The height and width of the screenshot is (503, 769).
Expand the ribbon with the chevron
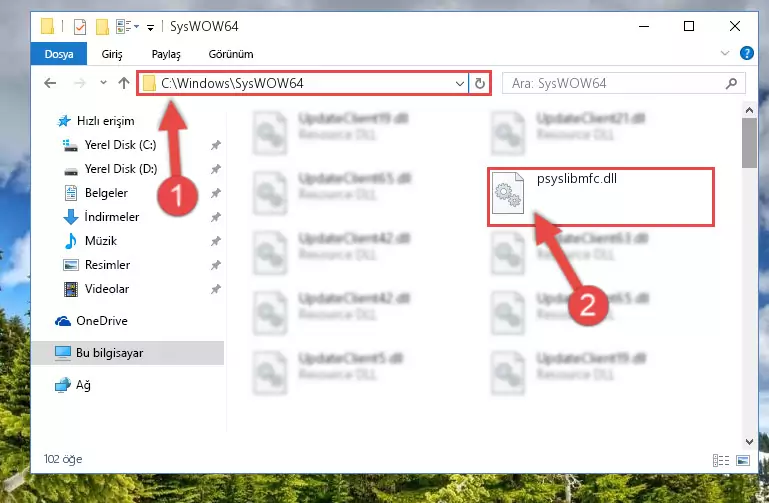pyautogui.click(x=725, y=53)
